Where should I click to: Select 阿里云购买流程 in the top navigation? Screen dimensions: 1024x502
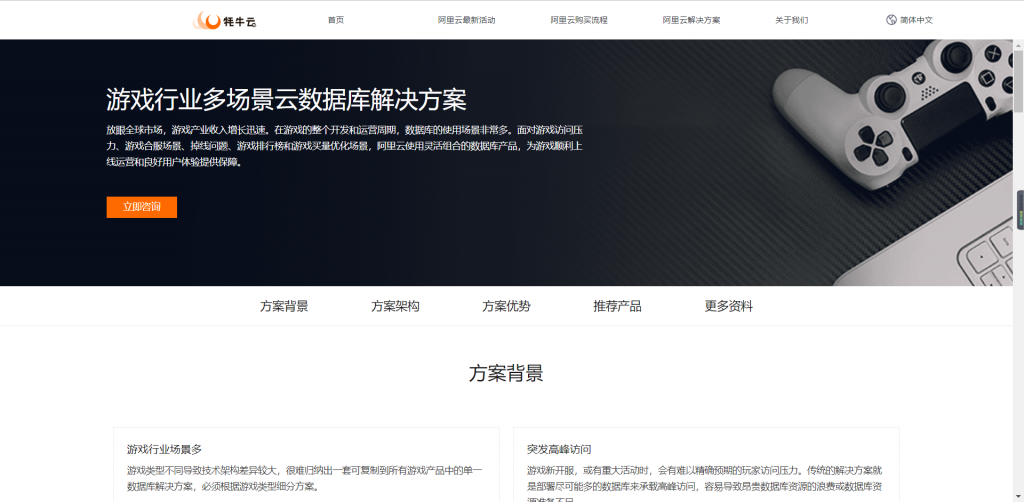[x=579, y=20]
